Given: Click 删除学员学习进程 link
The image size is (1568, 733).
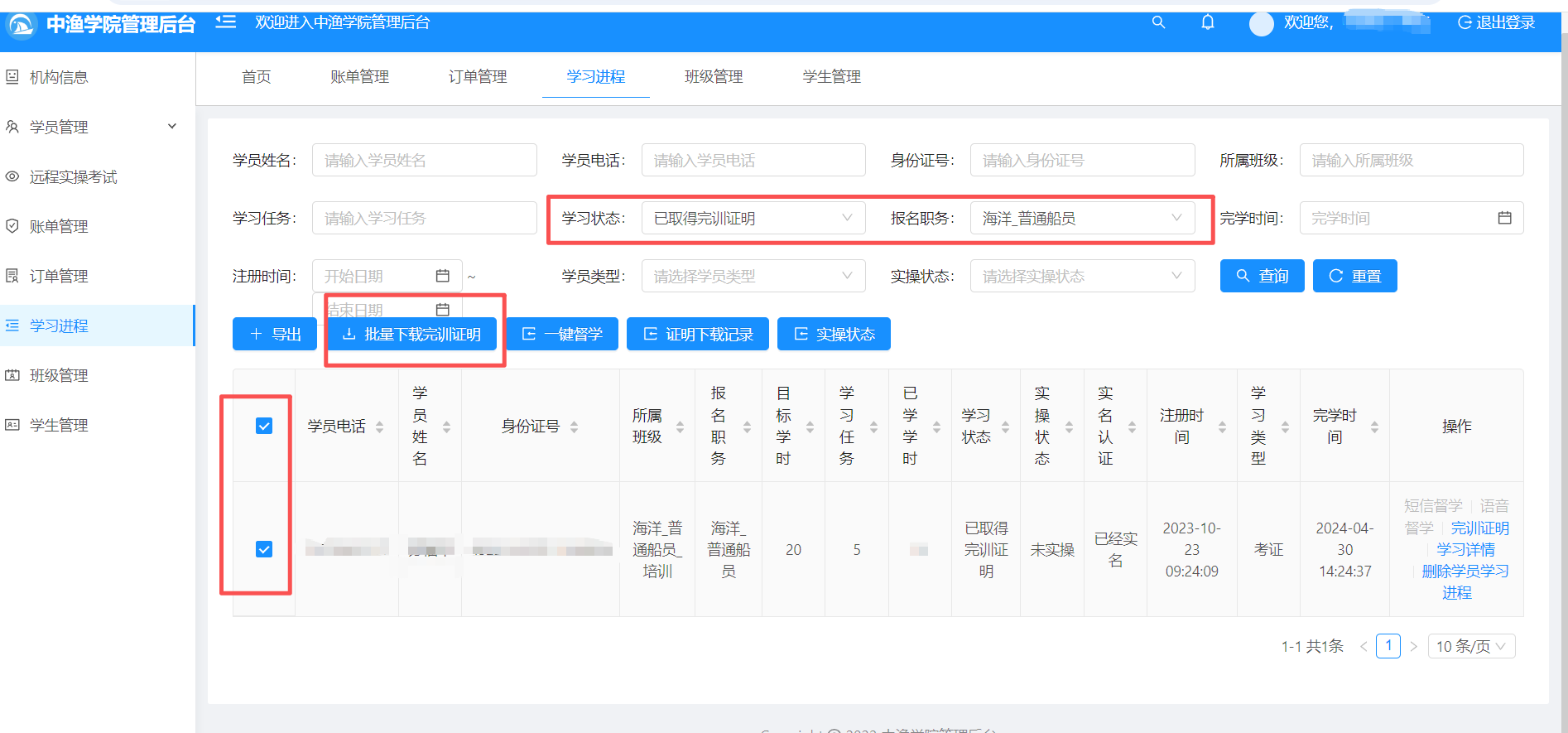Looking at the screenshot, I should pyautogui.click(x=1464, y=581).
